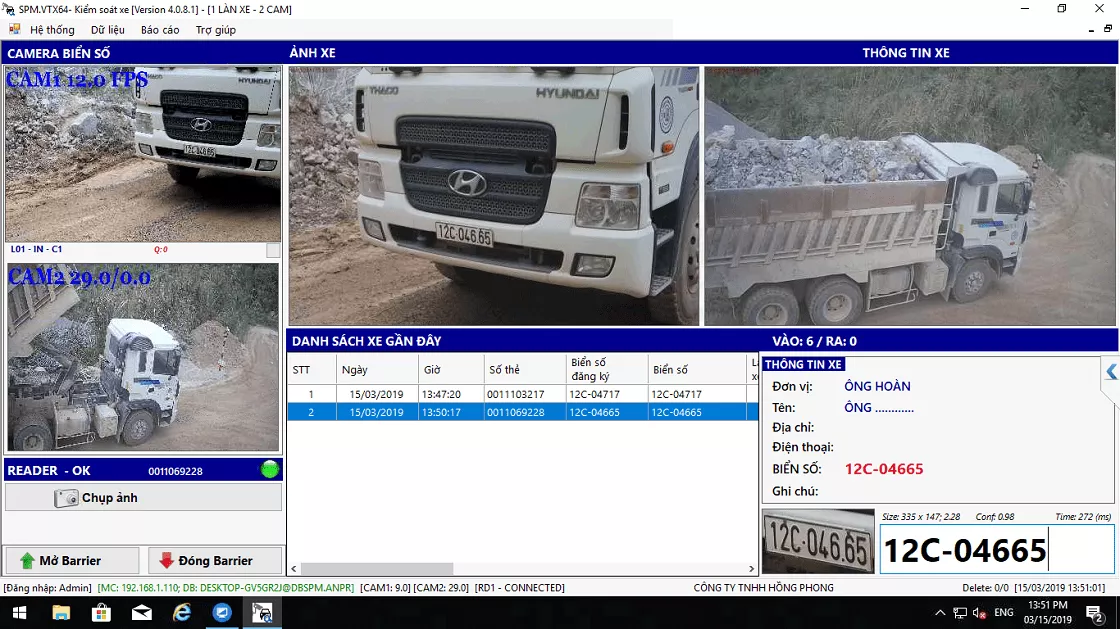Click the green reader status indicator
The height and width of the screenshot is (629, 1120).
coord(270,470)
